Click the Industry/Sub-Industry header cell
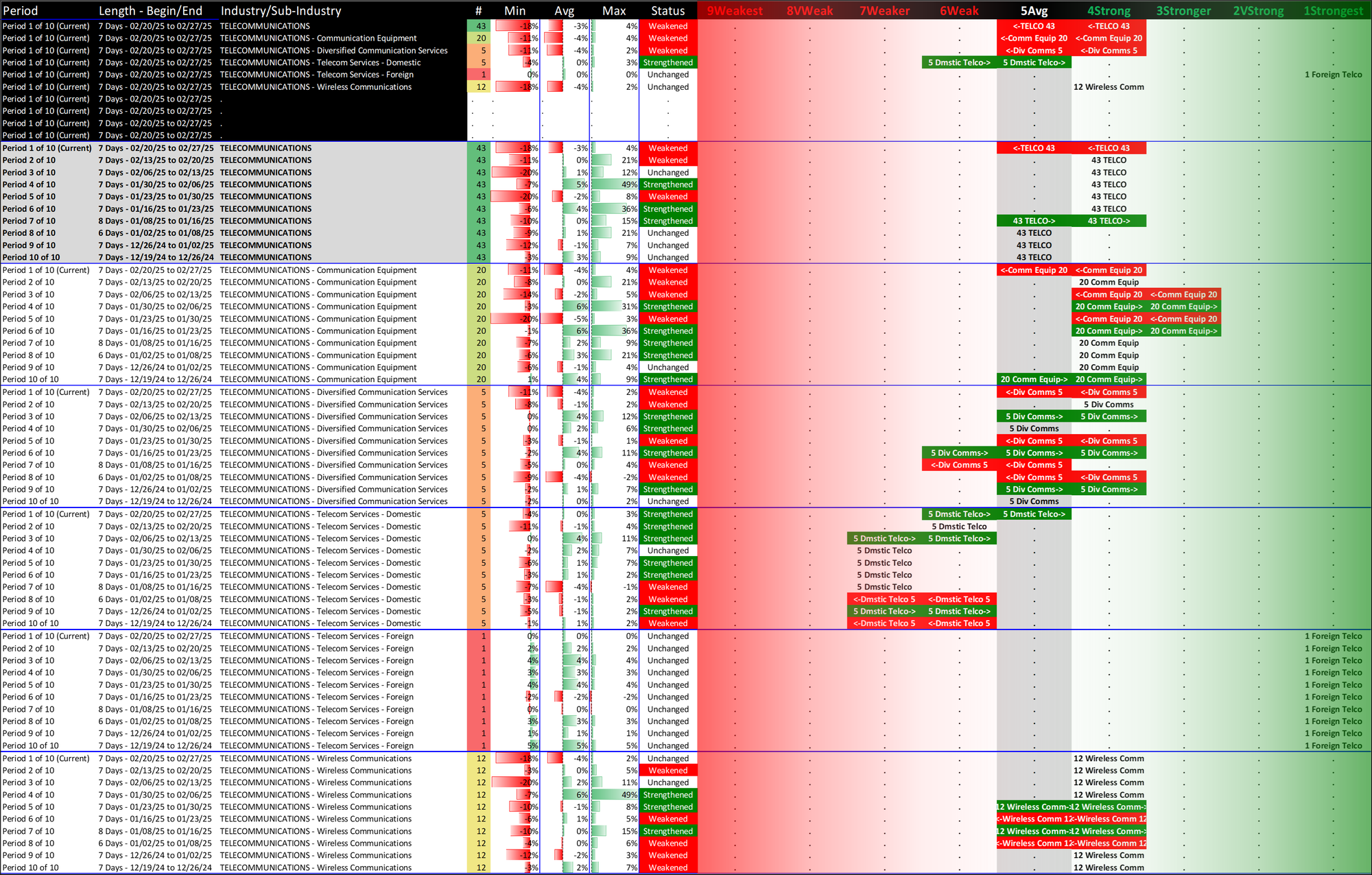This screenshot has height=875, width=1372. 281,10
